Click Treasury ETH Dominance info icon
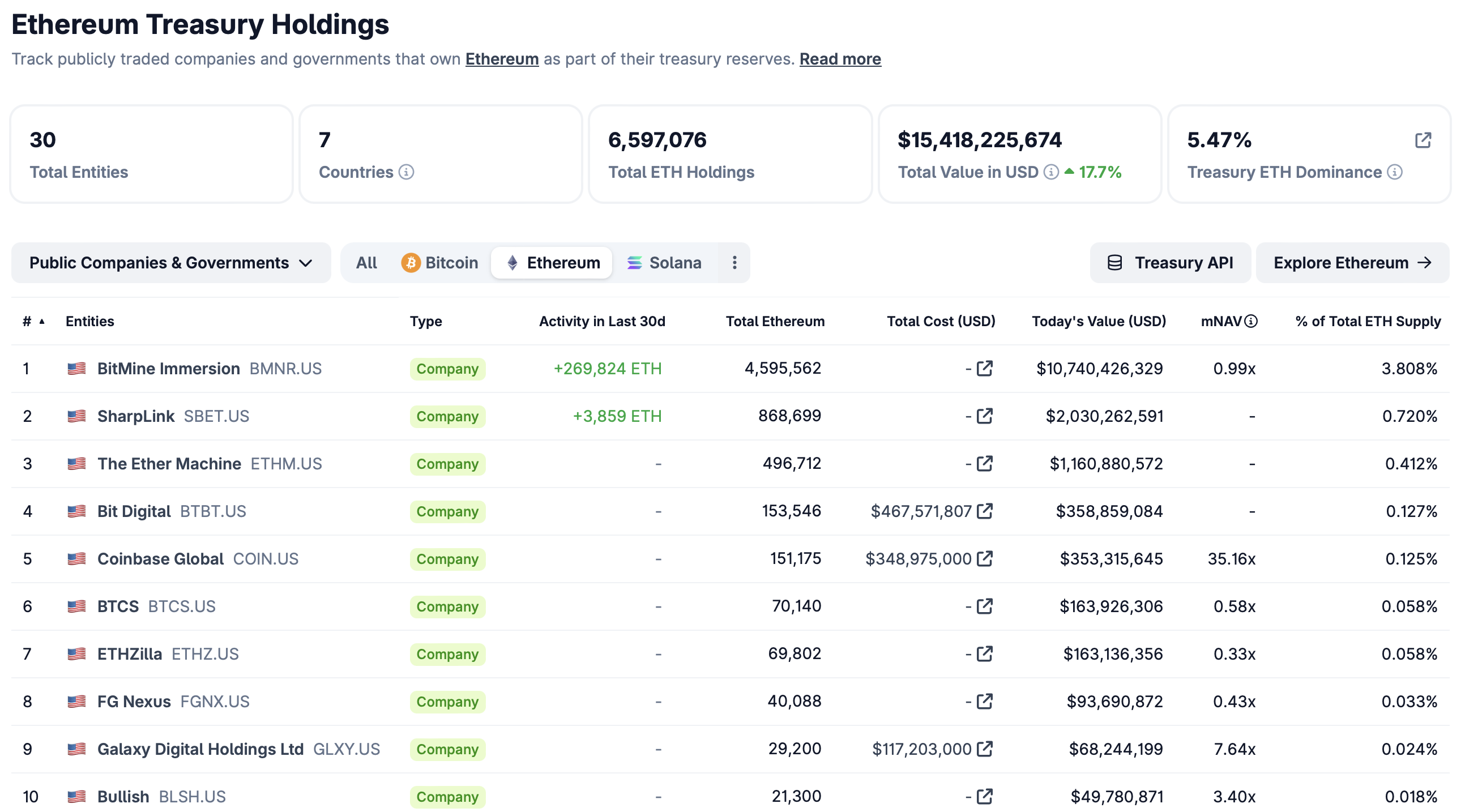The width and height of the screenshot is (1465, 812). pyautogui.click(x=1394, y=172)
